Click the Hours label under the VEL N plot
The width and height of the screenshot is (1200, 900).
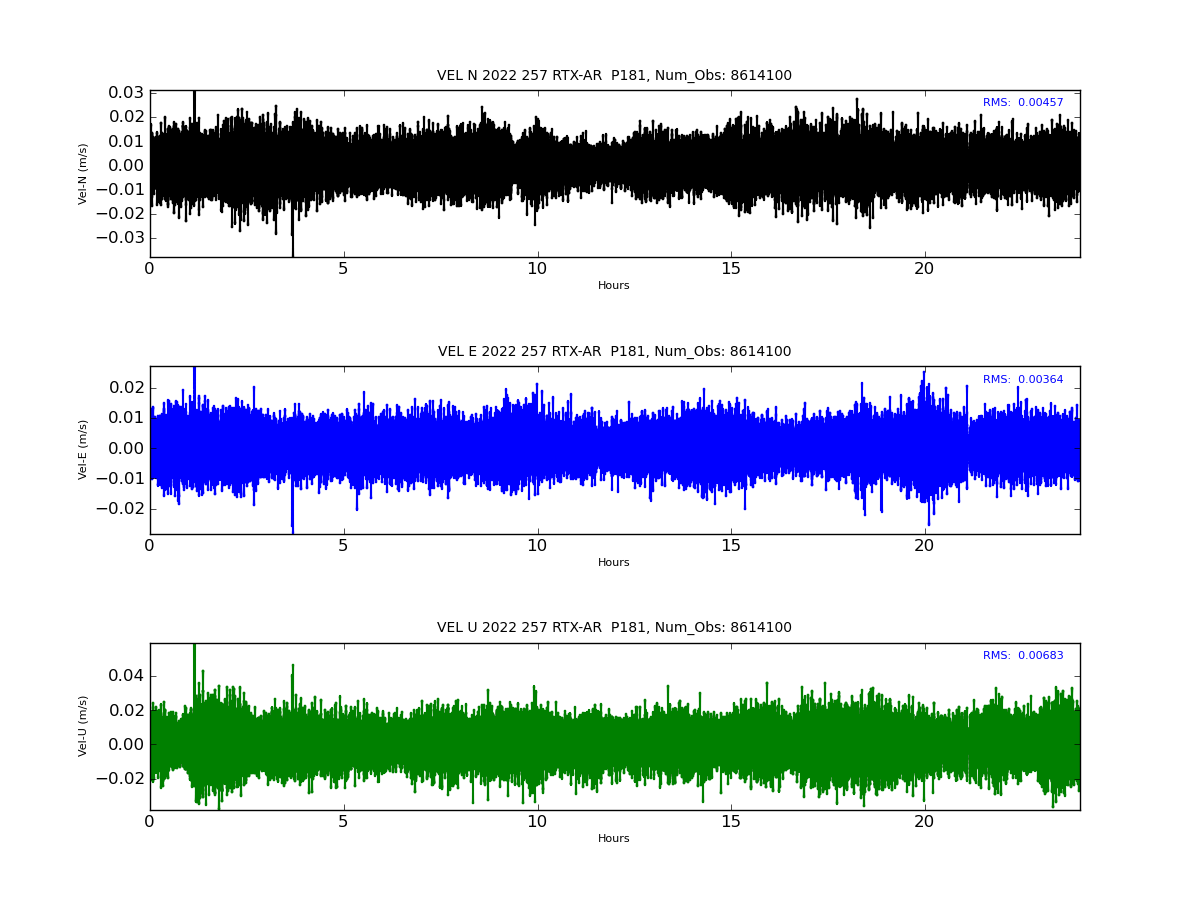coord(614,286)
